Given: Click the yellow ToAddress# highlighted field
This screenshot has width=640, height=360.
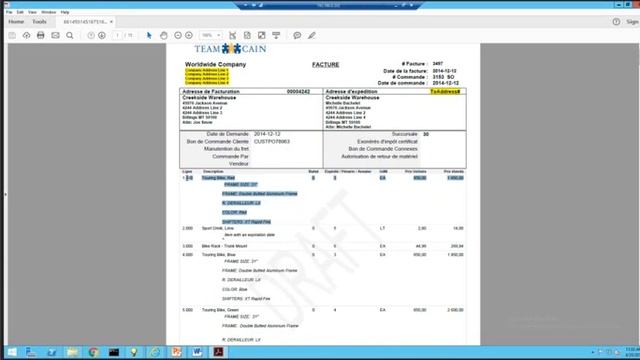Looking at the screenshot, I should click(x=445, y=91).
